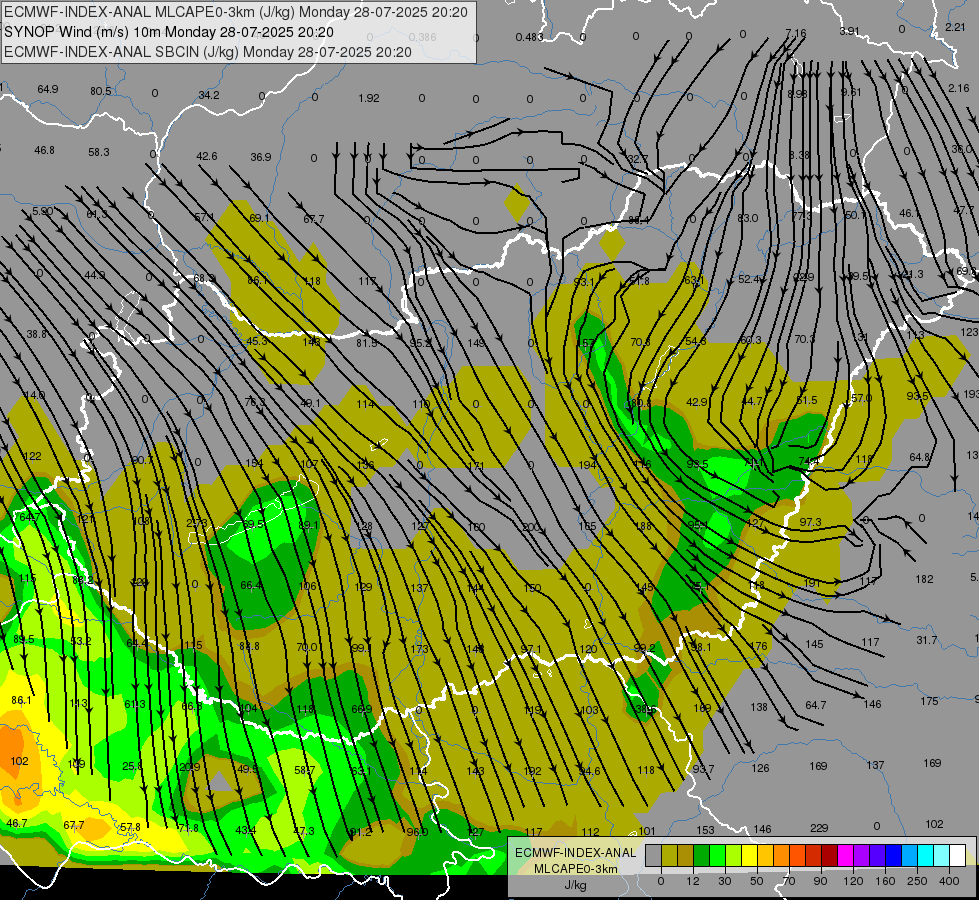The height and width of the screenshot is (900, 979).
Task: Click the legend scale label 12
Action: (693, 881)
